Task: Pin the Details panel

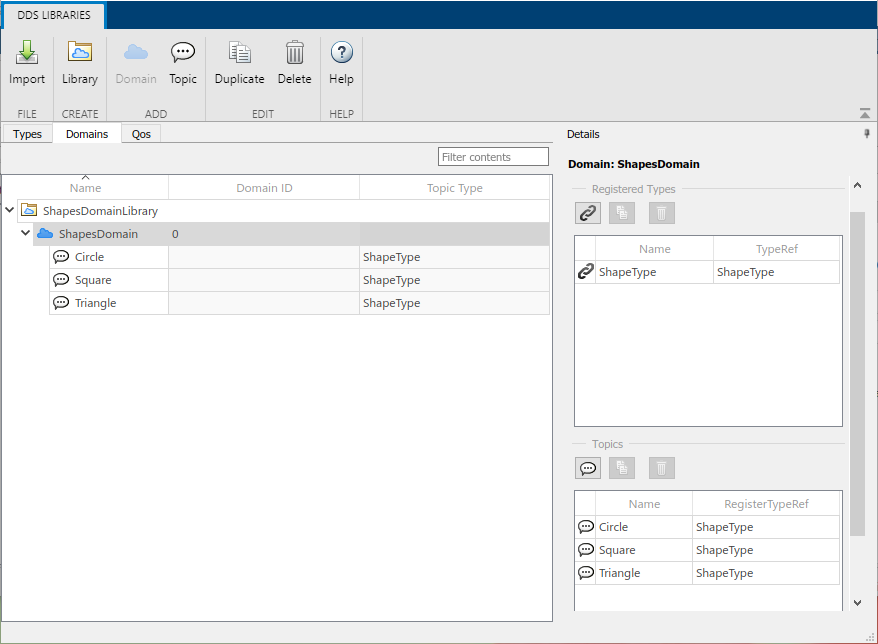Action: (x=867, y=134)
